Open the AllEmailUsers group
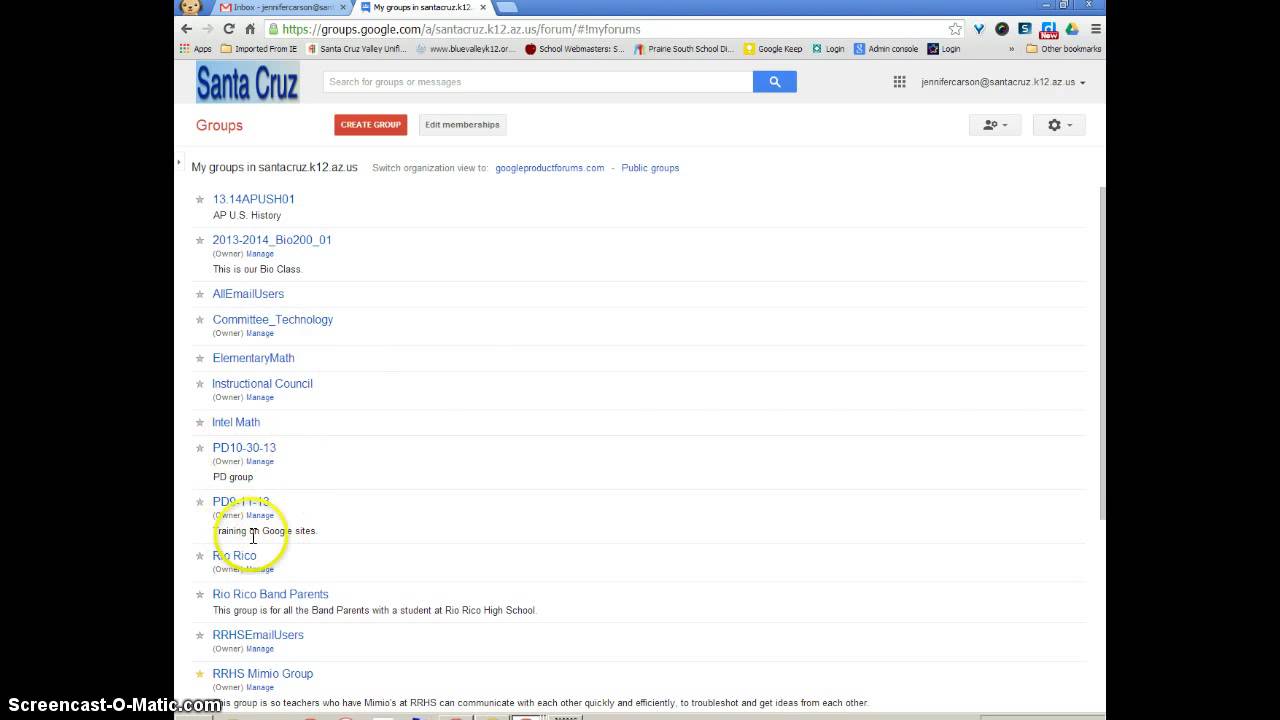Image resolution: width=1280 pixels, height=720 pixels. tap(248, 294)
